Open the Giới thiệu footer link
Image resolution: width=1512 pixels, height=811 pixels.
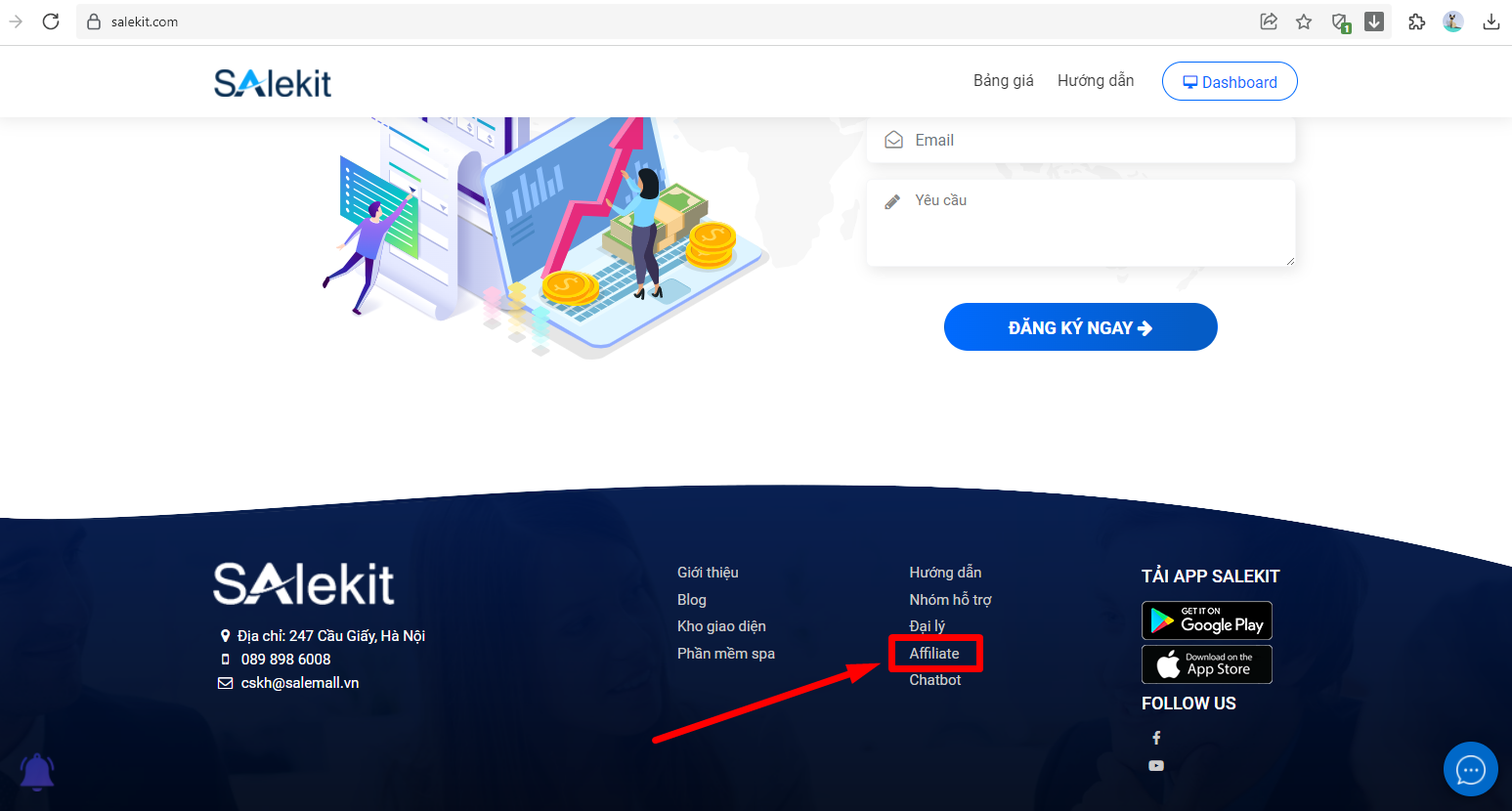(708, 573)
